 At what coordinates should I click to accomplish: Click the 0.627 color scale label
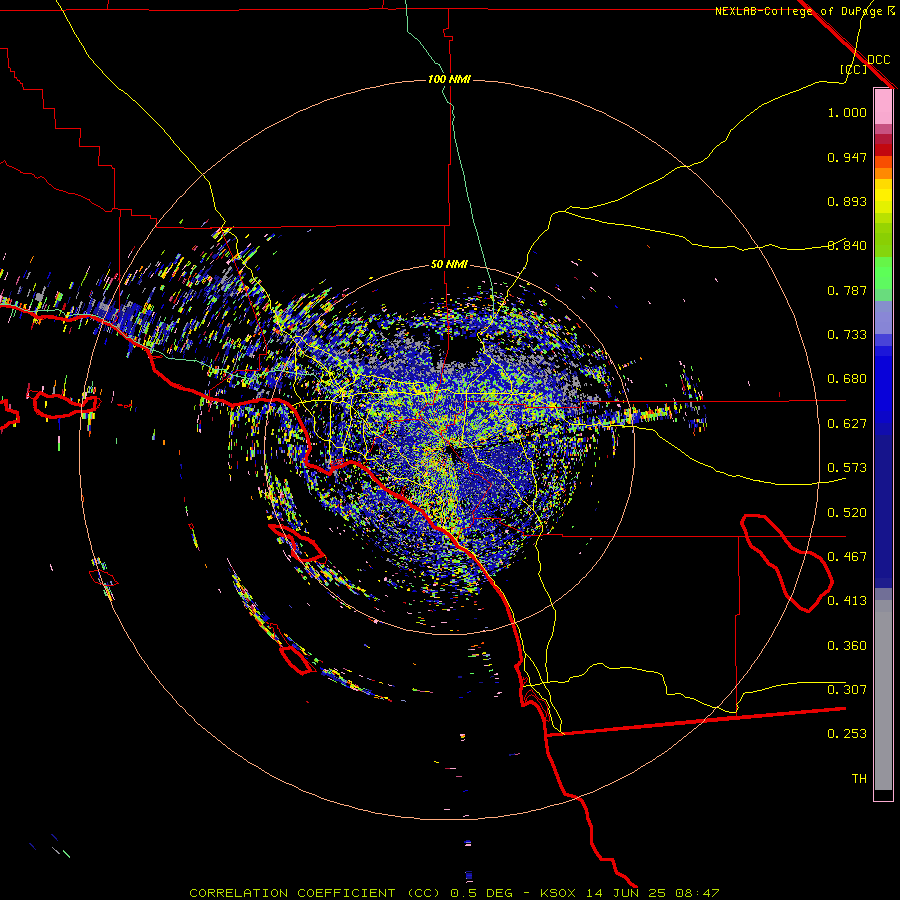pyautogui.click(x=847, y=424)
